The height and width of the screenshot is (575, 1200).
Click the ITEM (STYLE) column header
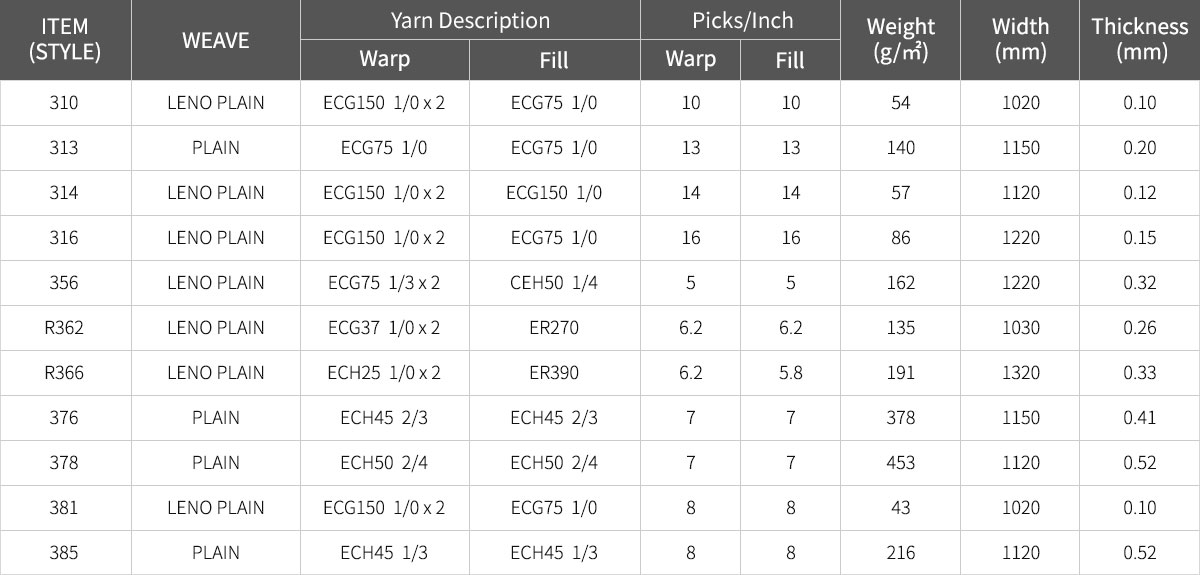tap(65, 40)
